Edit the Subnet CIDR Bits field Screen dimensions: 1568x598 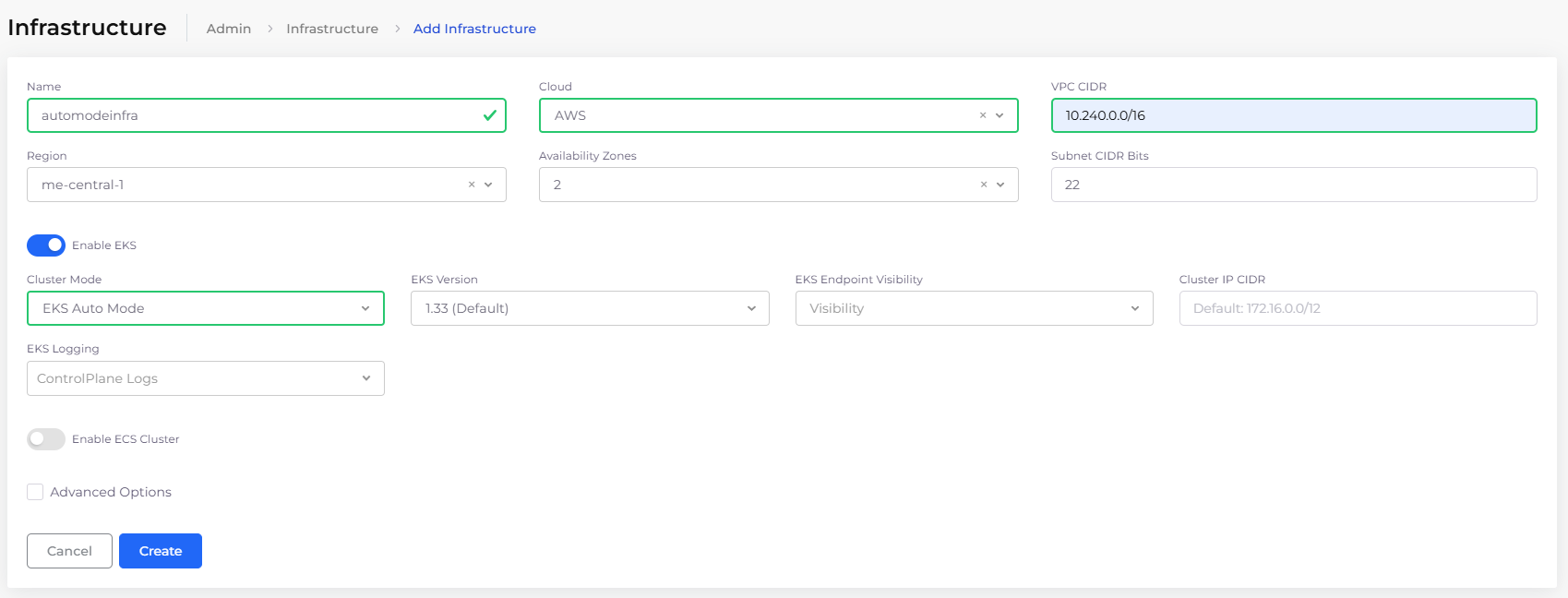pos(1292,185)
